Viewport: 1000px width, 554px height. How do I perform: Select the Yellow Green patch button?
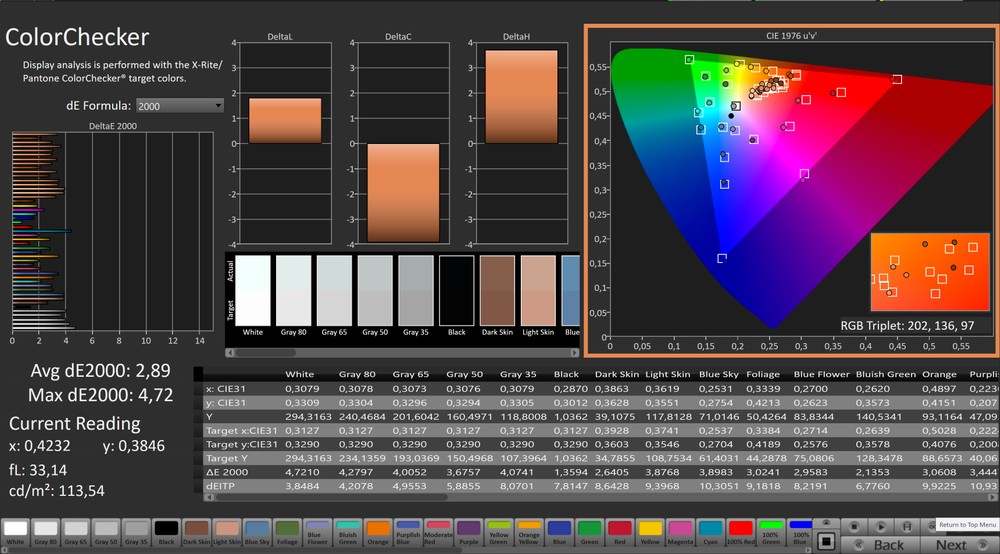pos(499,532)
